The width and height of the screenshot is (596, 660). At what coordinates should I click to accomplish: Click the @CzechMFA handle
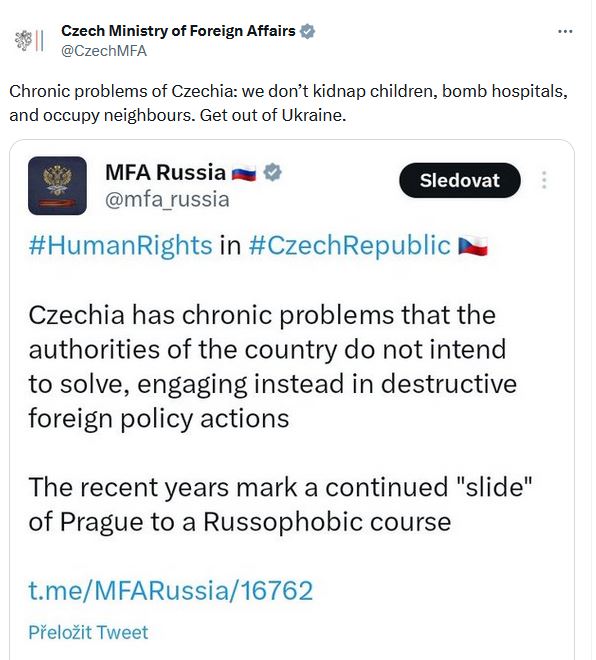[104, 51]
